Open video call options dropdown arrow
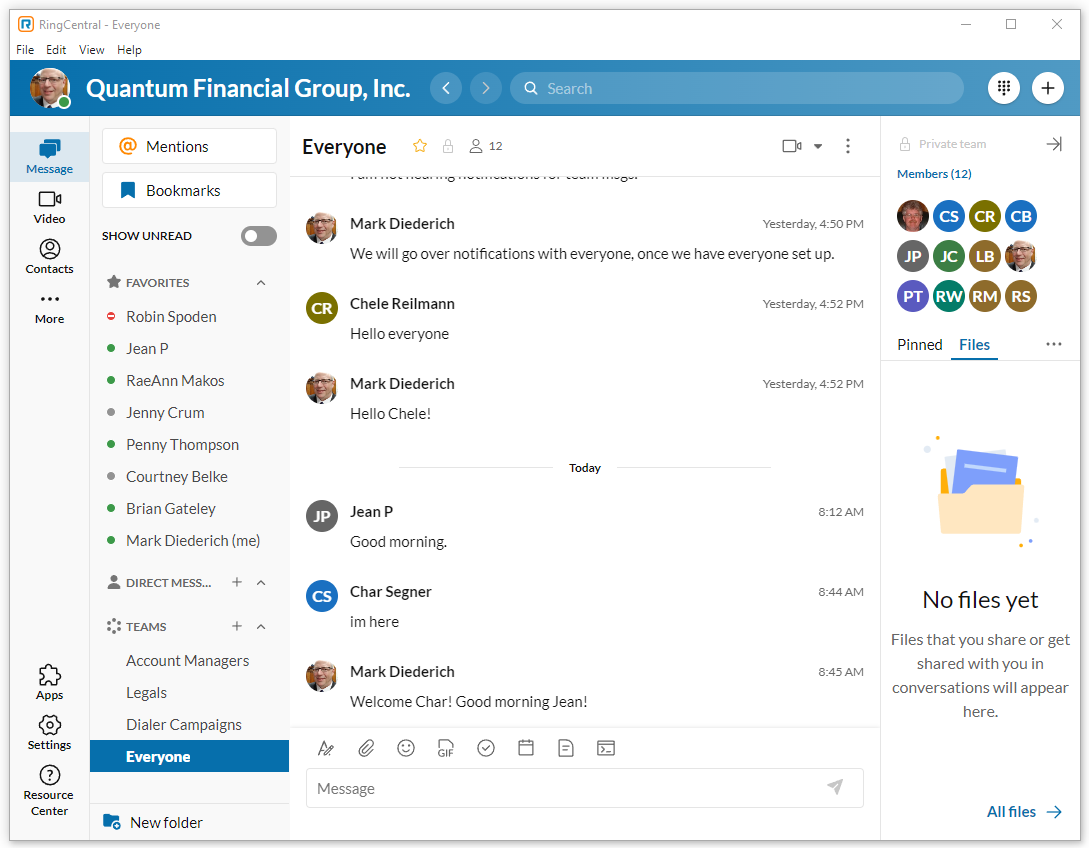The height and width of the screenshot is (848, 1089). pos(818,146)
